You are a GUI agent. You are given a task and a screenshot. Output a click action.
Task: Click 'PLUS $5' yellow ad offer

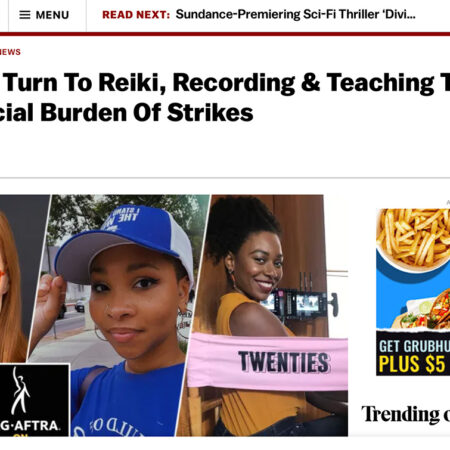[413, 364]
